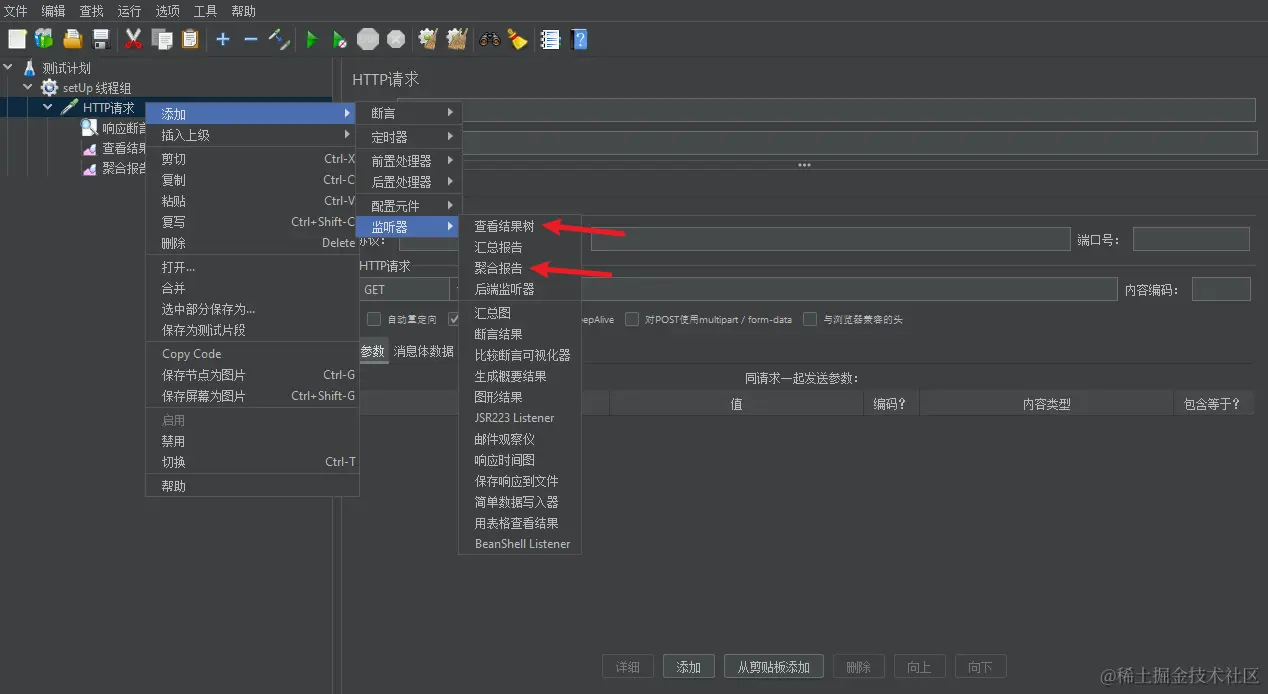Click the 响应断言 magnifier icon in the tree

tap(89, 128)
